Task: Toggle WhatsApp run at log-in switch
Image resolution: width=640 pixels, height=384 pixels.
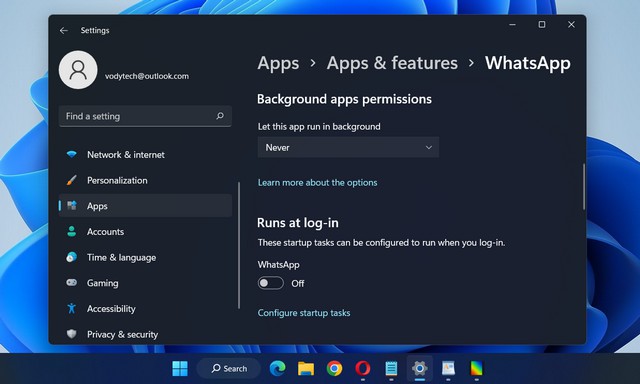Action: [x=271, y=283]
